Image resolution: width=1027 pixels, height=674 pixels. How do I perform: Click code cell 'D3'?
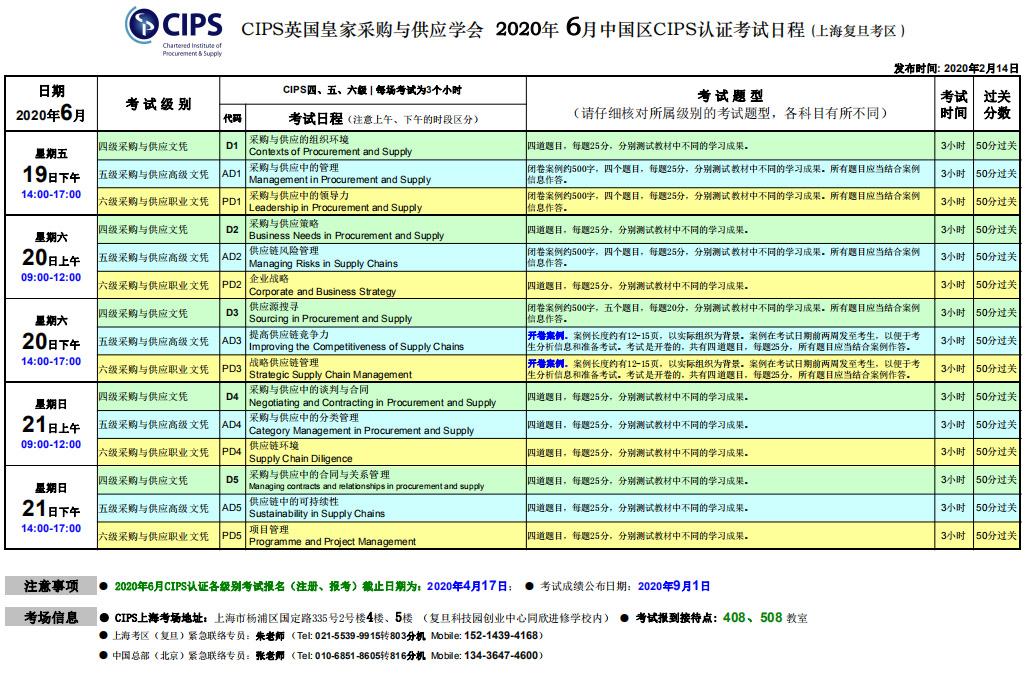click(232, 312)
